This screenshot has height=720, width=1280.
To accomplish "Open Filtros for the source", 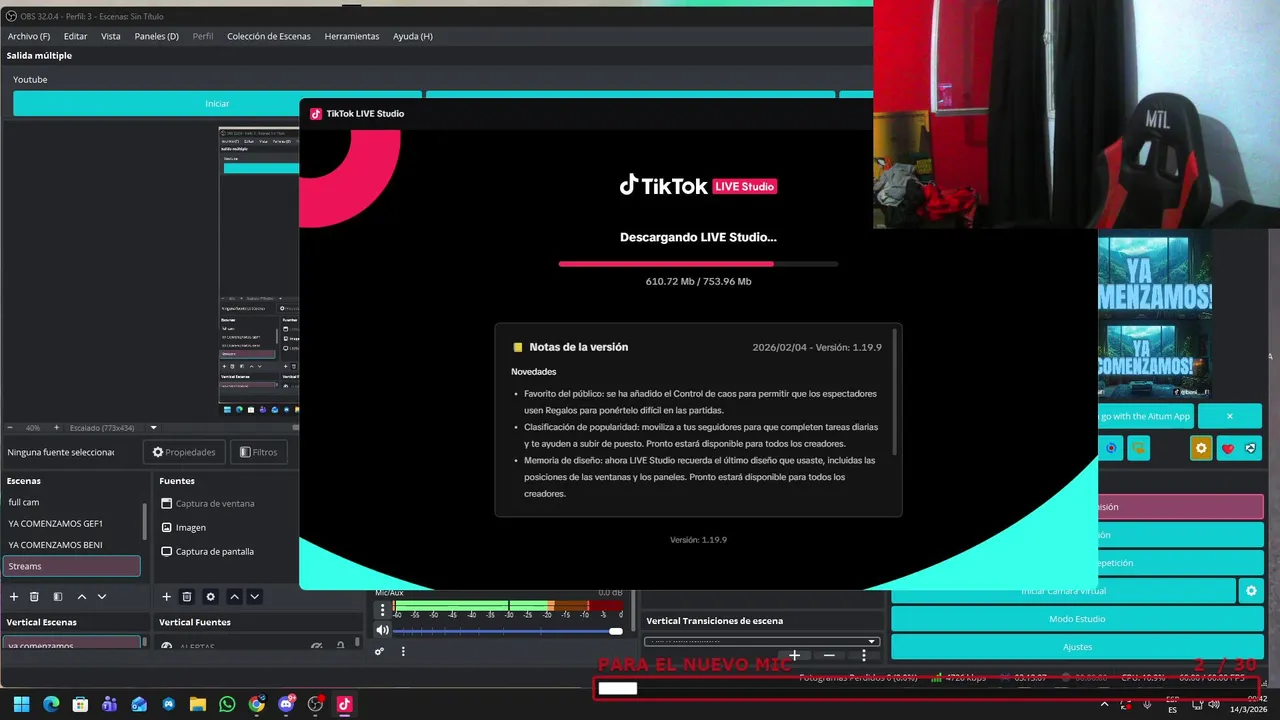I will pos(259,452).
